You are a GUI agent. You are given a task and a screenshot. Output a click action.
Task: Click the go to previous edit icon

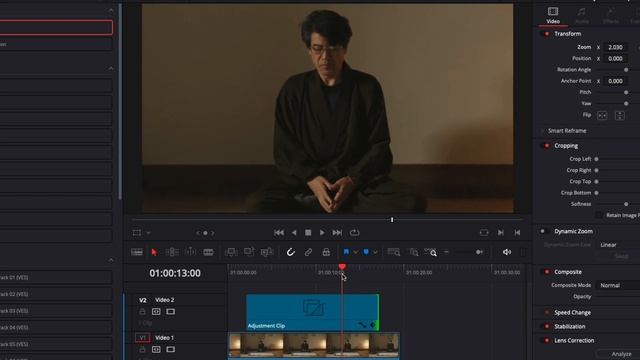tap(517, 233)
